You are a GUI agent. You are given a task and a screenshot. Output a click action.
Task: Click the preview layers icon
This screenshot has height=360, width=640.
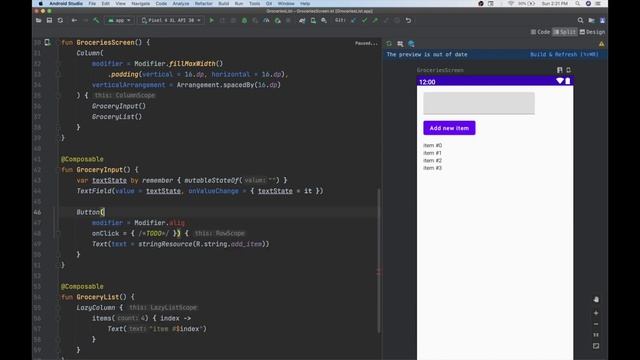point(411,44)
